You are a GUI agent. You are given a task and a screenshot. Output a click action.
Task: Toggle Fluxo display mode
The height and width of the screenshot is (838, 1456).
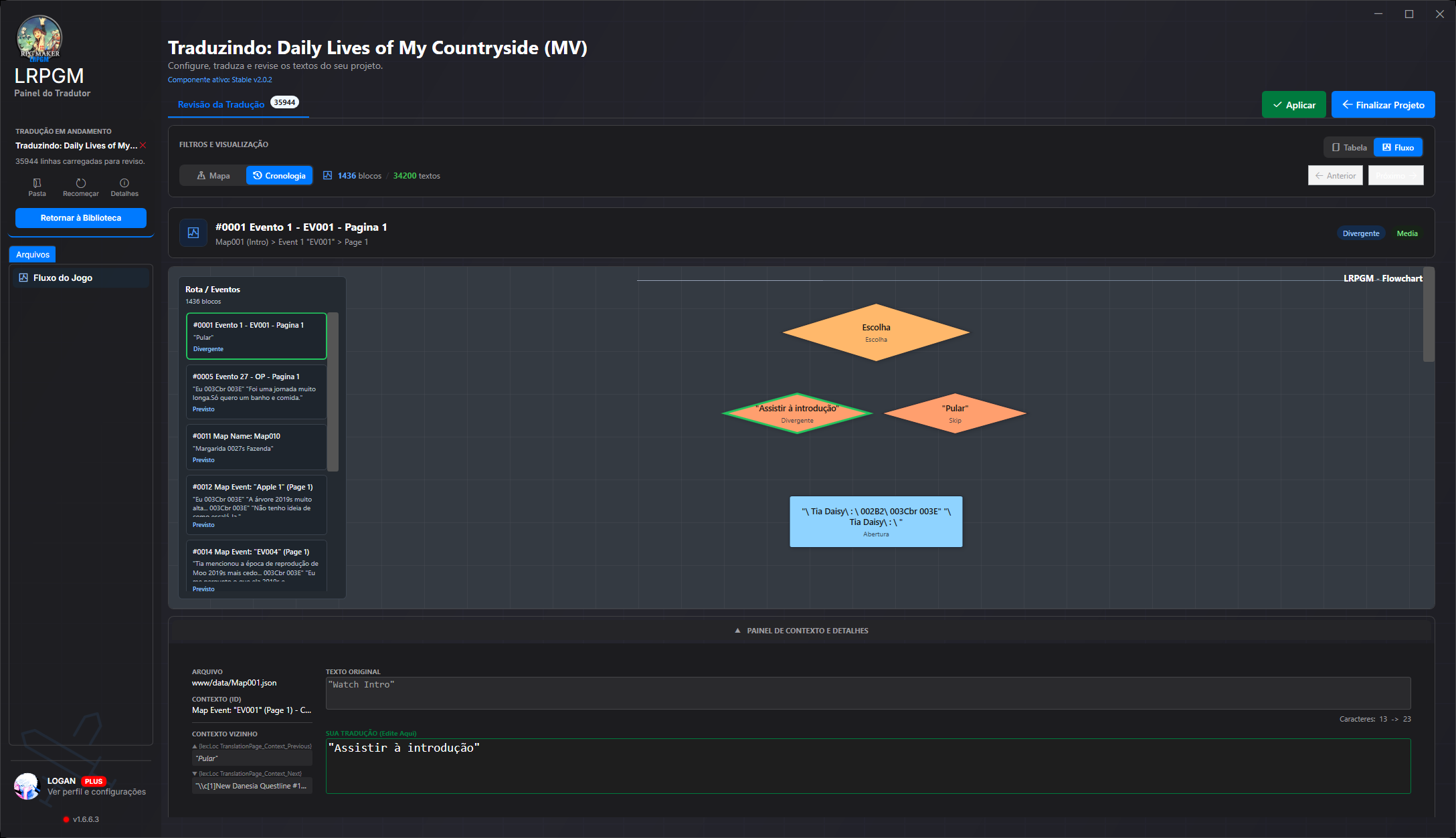click(1398, 147)
